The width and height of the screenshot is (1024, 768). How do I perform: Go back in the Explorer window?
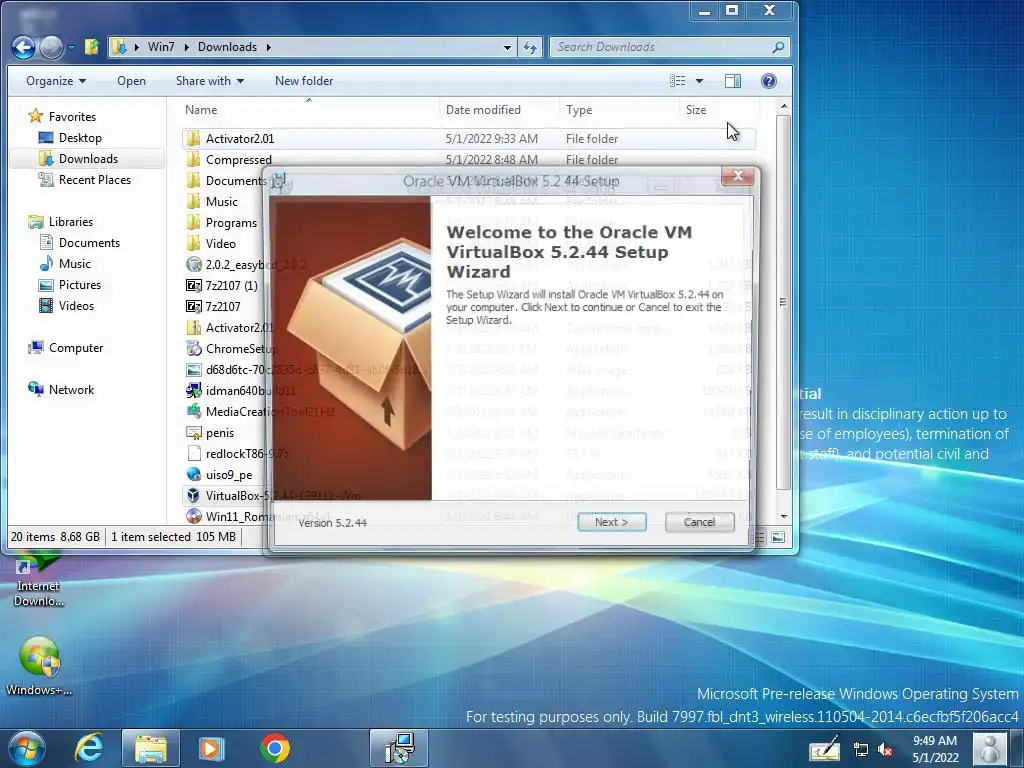point(24,47)
